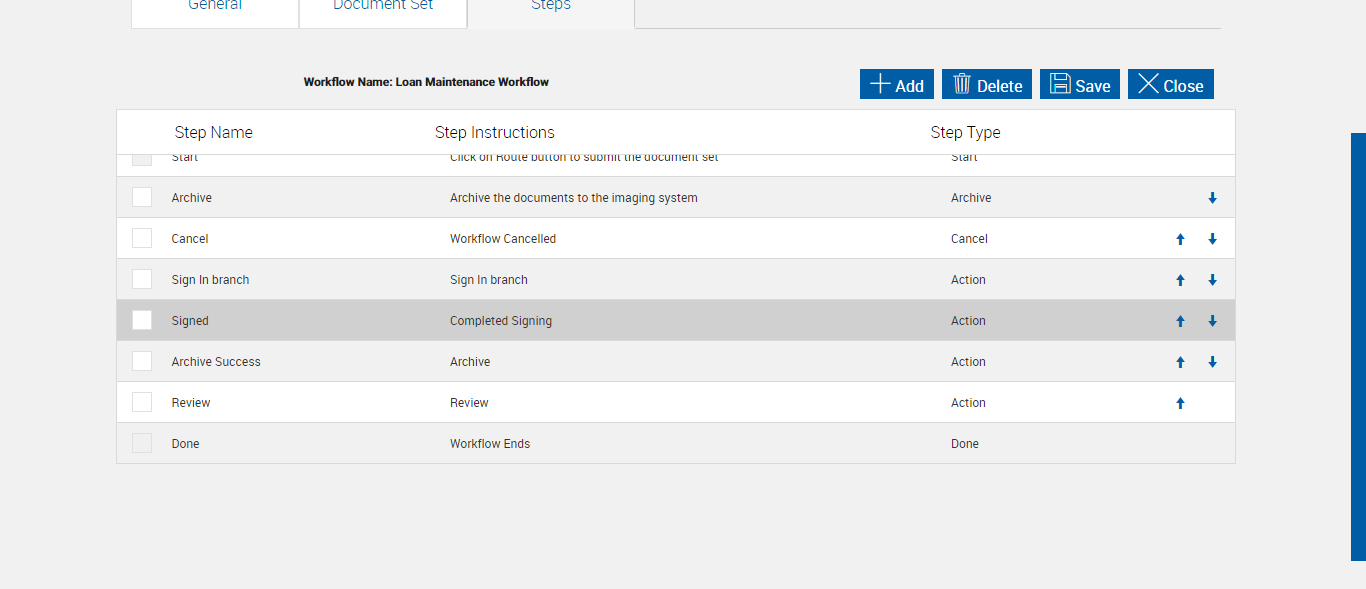Viewport: 1366px width, 589px height.
Task: Move the Review step up
Action: (1180, 403)
